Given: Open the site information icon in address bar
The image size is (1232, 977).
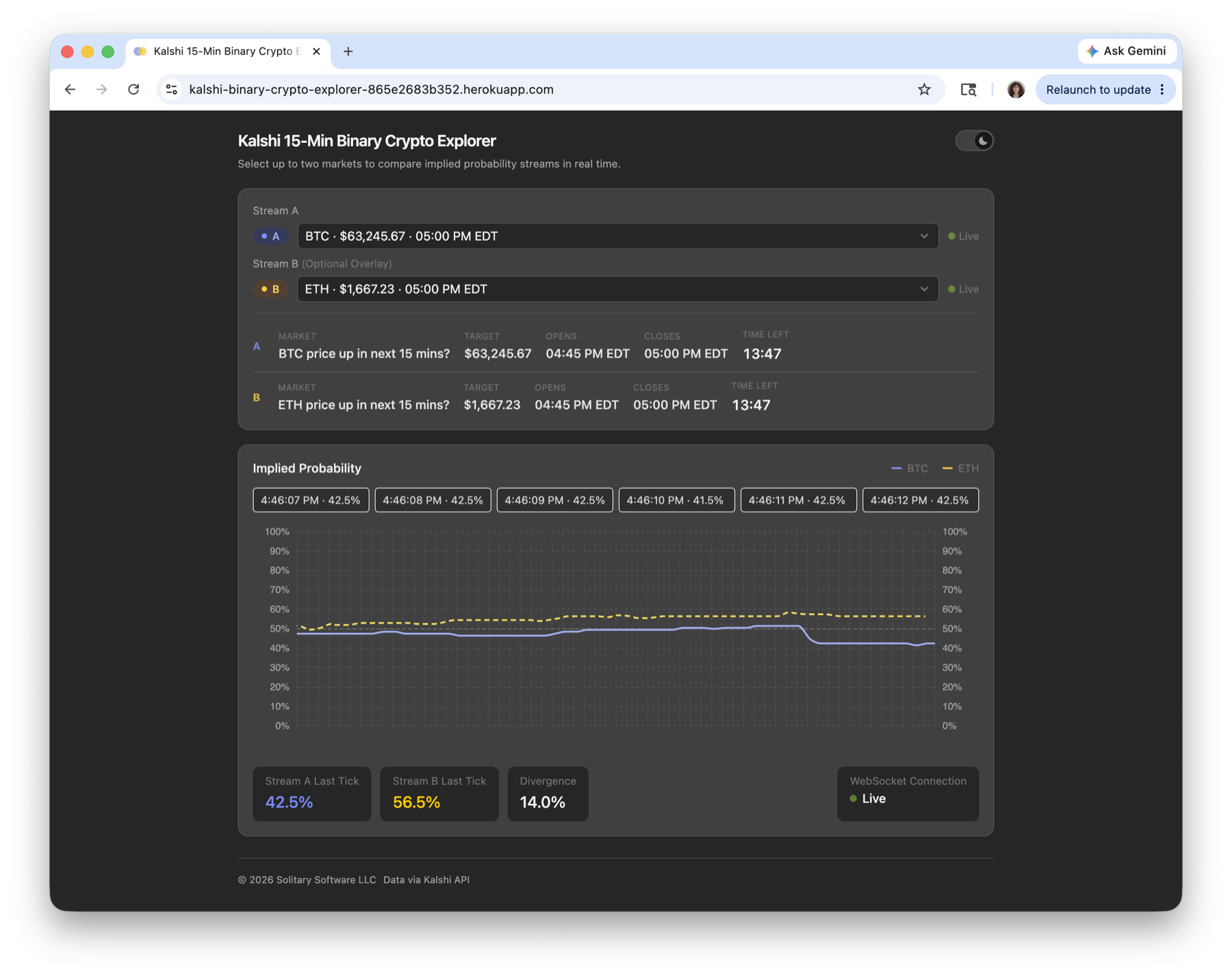Looking at the screenshot, I should [x=172, y=90].
